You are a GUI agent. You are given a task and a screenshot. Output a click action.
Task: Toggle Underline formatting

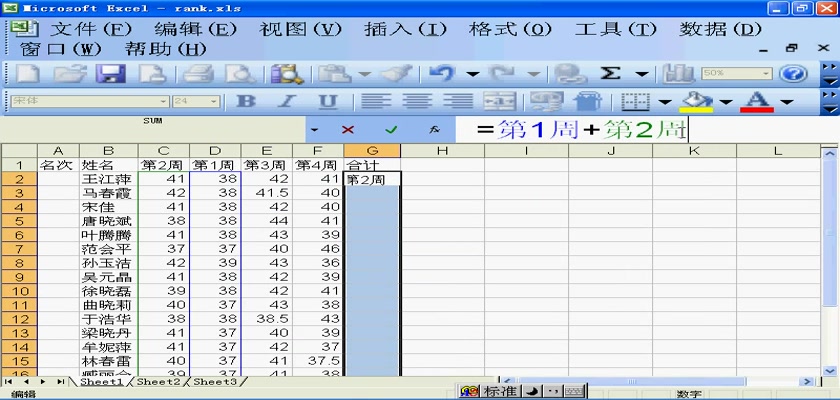[328, 102]
